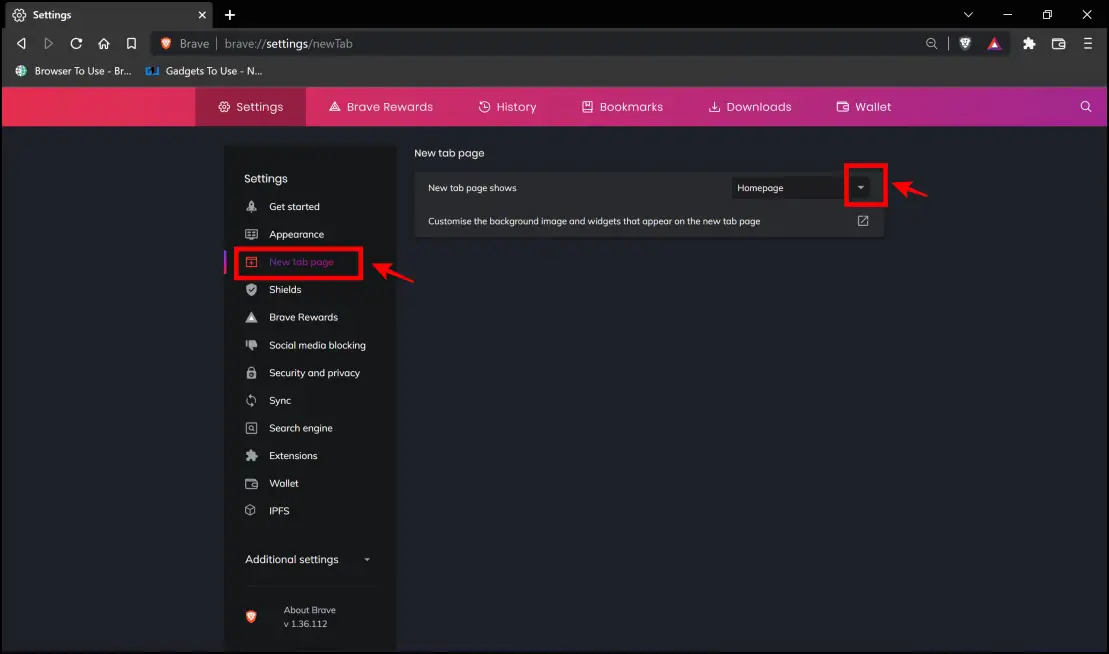The height and width of the screenshot is (654, 1109).
Task: Collapse the tab search chevron on title bar
Action: 967,15
